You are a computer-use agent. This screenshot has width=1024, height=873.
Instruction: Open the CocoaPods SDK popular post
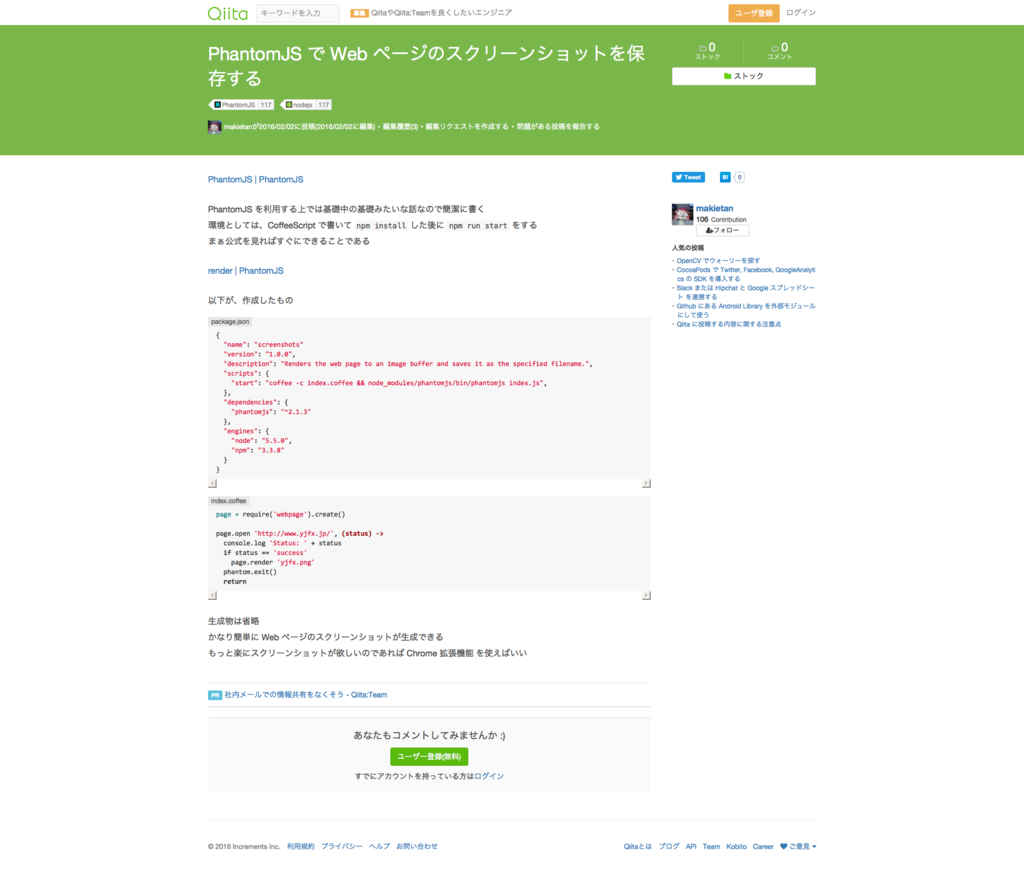pyautogui.click(x=746, y=274)
